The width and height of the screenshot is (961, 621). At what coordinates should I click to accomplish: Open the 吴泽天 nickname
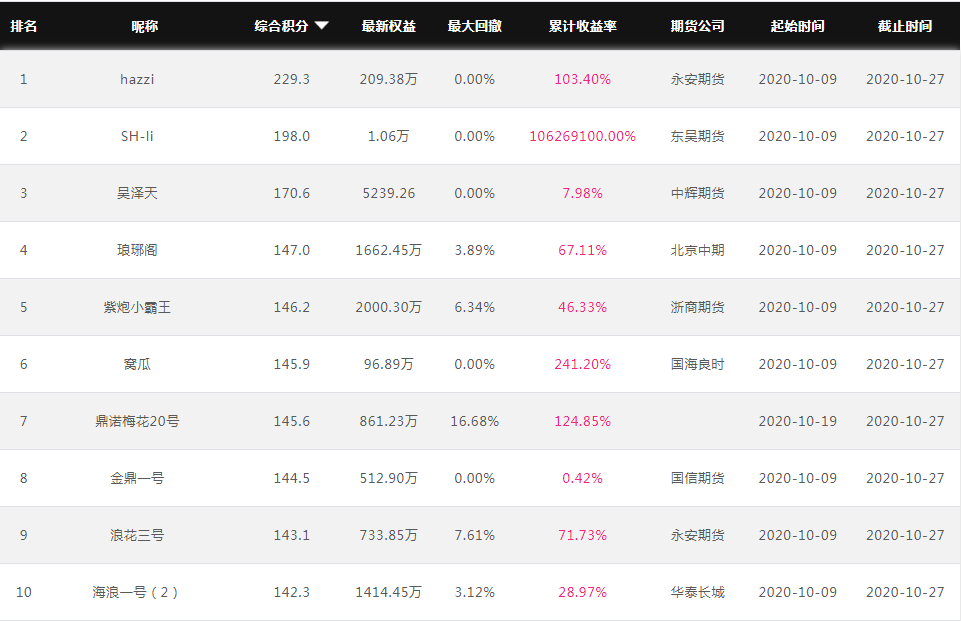pyautogui.click(x=137, y=193)
